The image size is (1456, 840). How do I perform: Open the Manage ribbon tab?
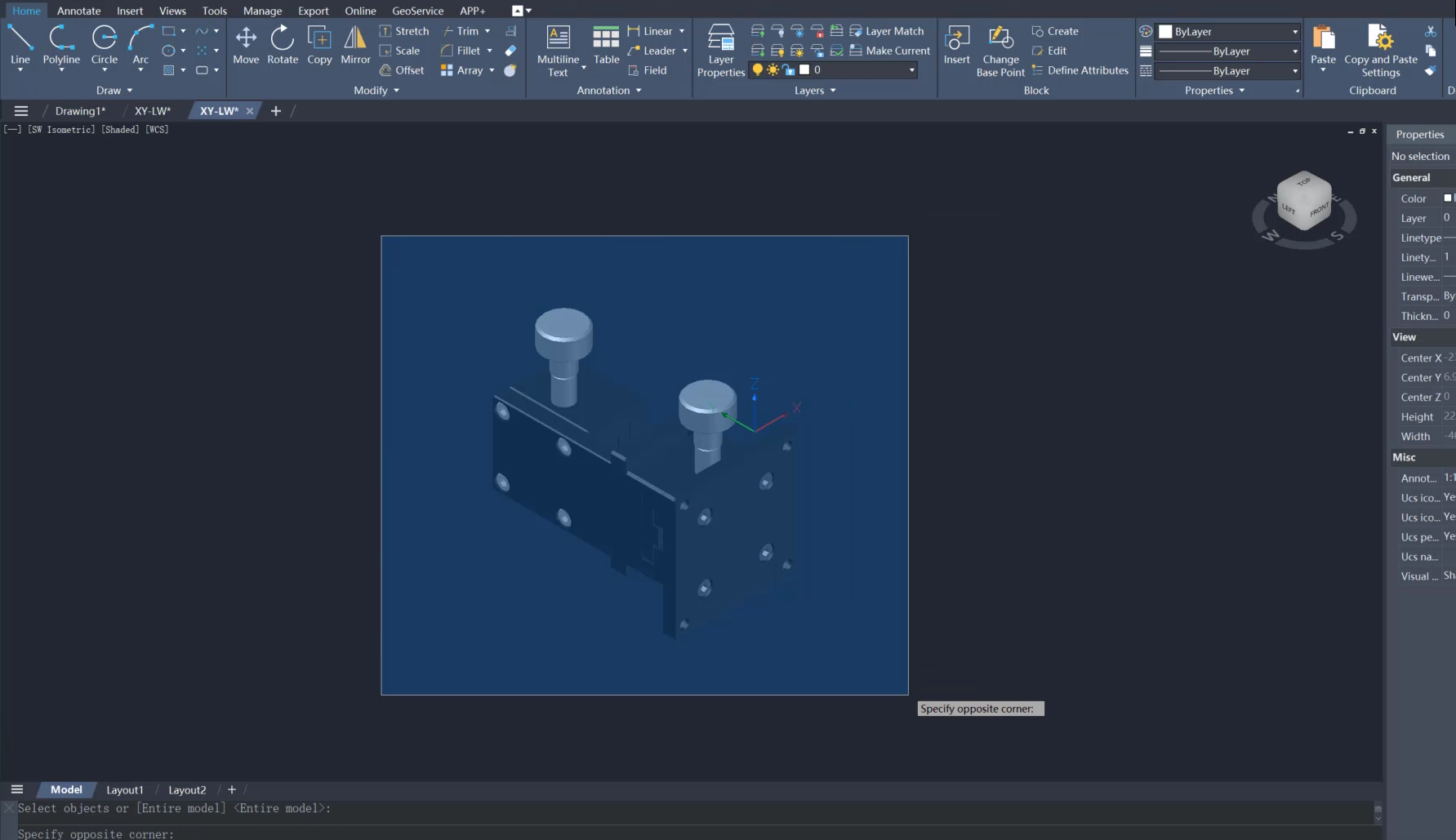pos(262,11)
